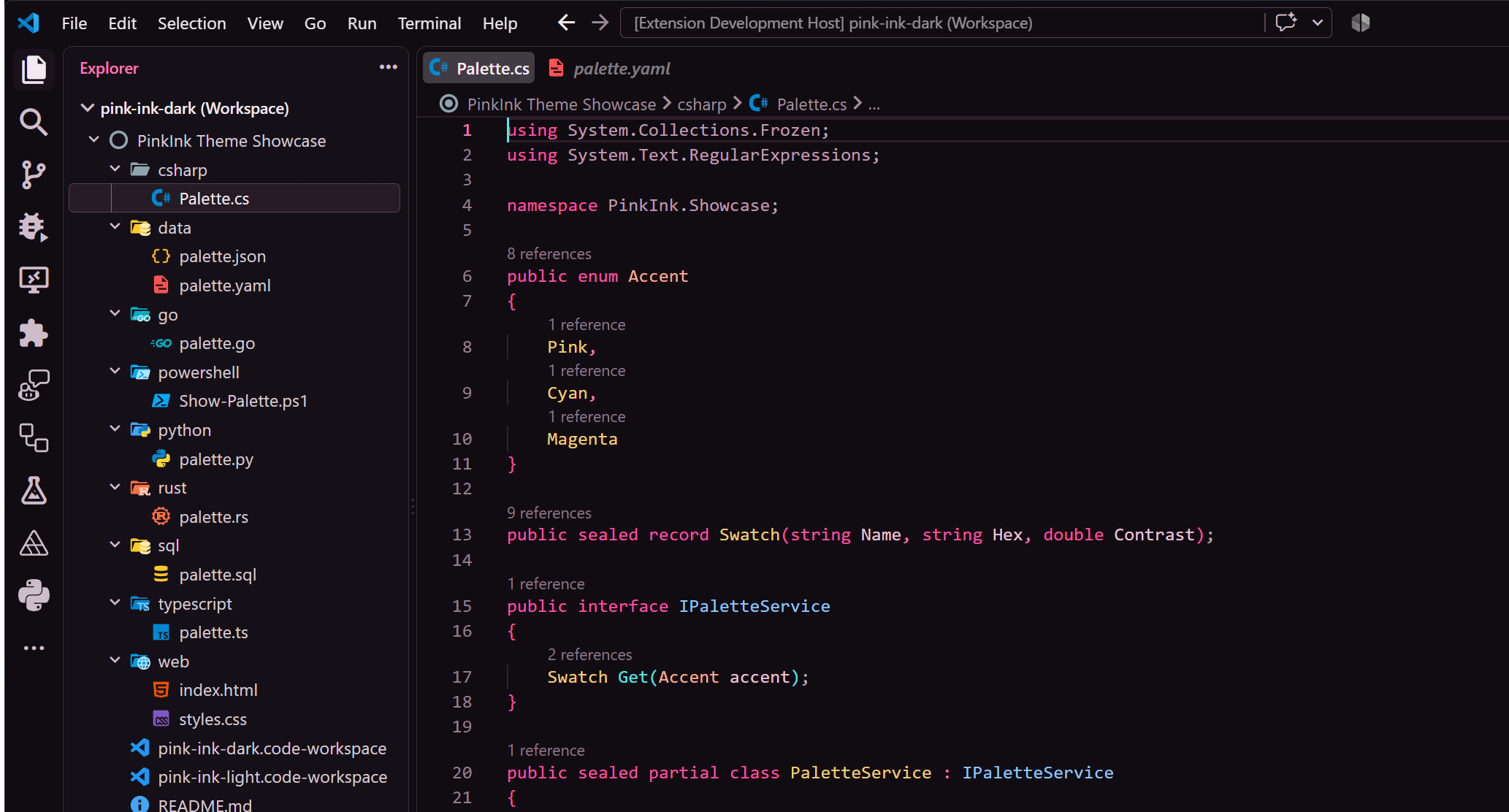Open the Search view icon
The height and width of the screenshot is (812, 1509).
[34, 122]
